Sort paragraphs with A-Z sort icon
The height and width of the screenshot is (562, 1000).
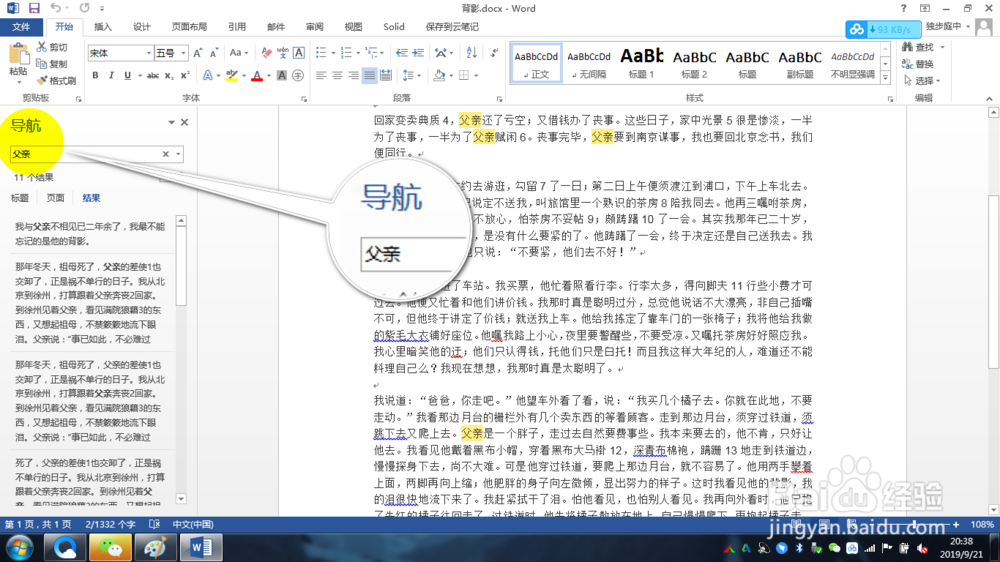point(471,53)
